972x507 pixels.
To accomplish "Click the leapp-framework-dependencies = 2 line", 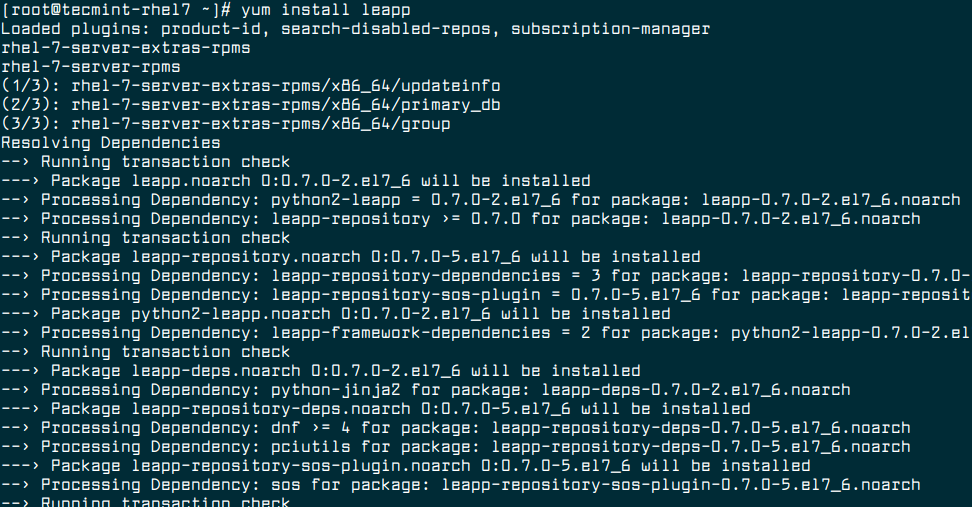I will tap(486, 333).
